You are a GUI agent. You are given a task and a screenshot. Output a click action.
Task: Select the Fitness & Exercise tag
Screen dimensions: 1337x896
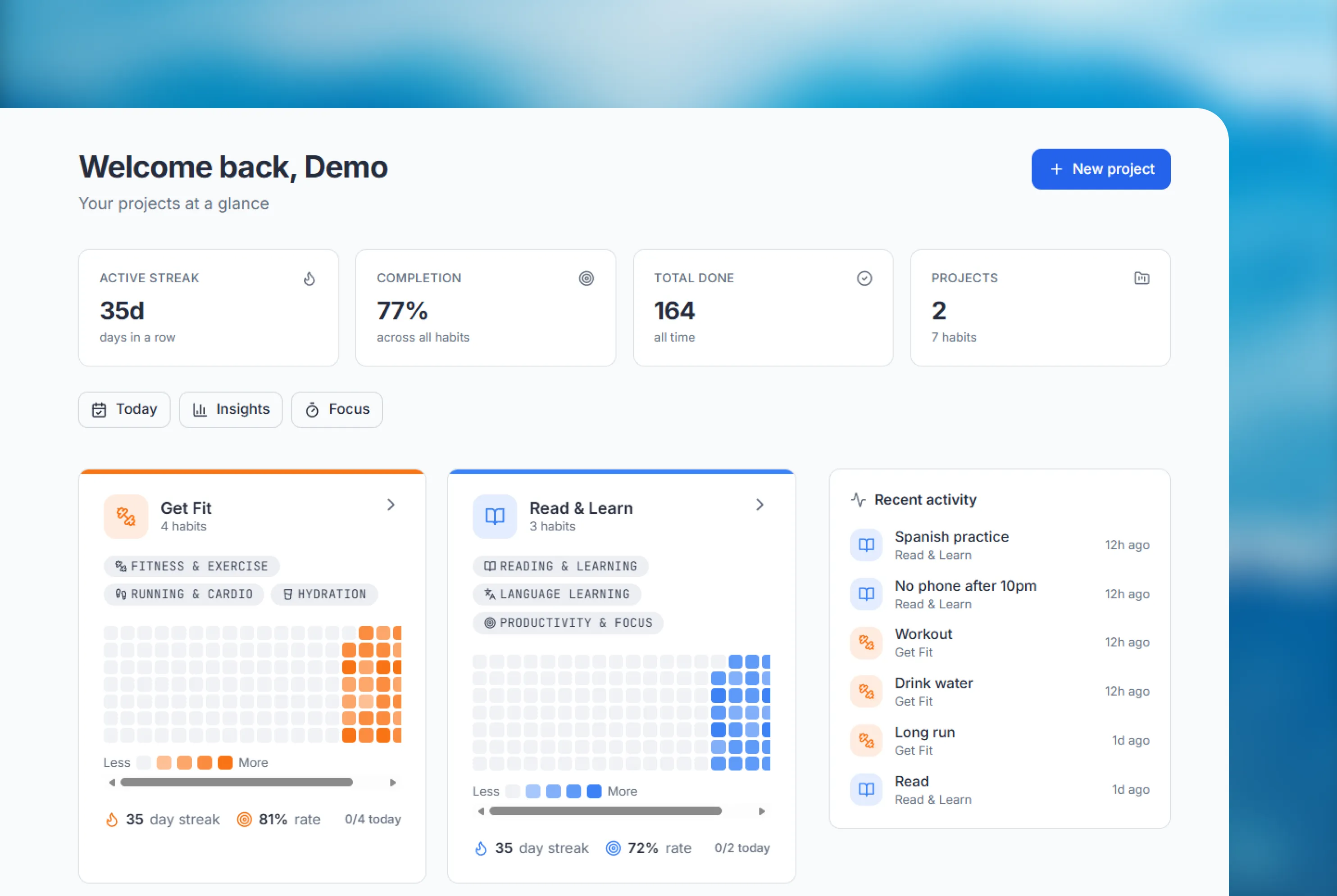(x=191, y=566)
